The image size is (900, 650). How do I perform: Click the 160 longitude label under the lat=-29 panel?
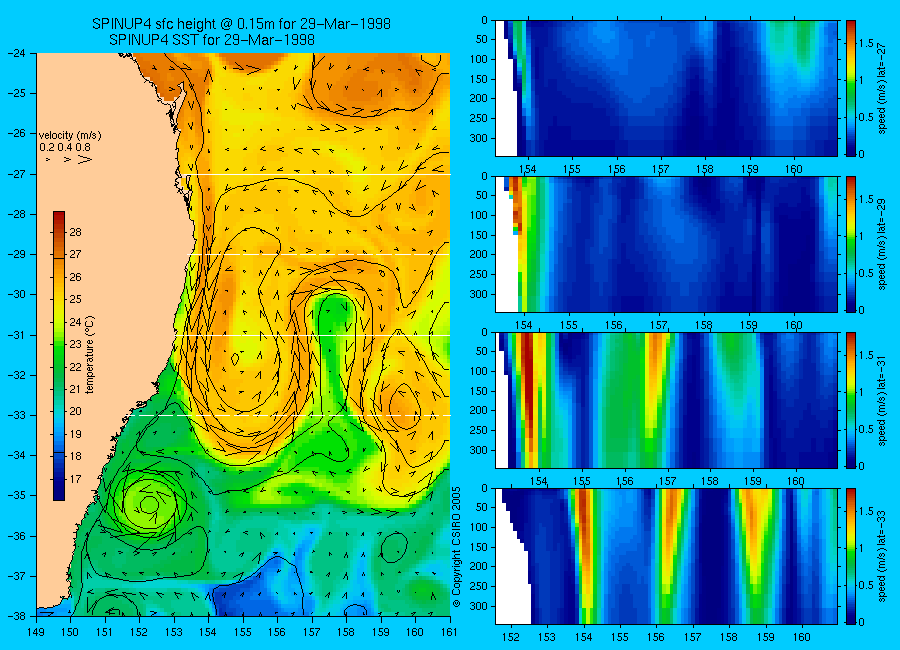click(x=794, y=326)
